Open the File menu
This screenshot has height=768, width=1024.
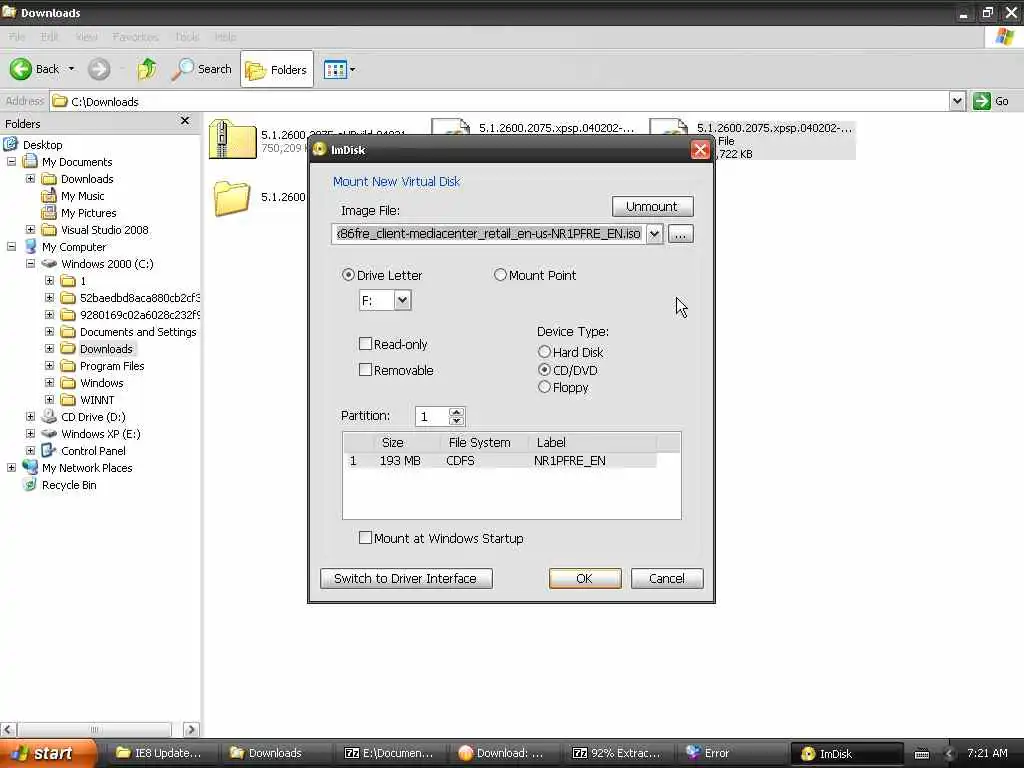coord(17,37)
